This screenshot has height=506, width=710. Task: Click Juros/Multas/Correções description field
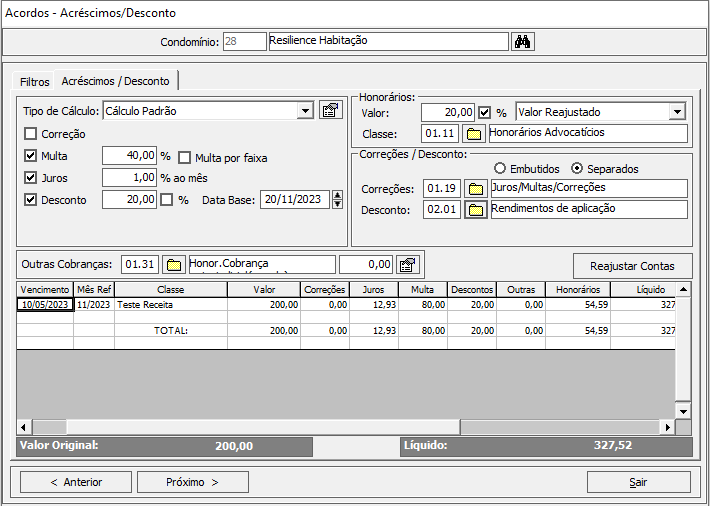click(x=589, y=188)
